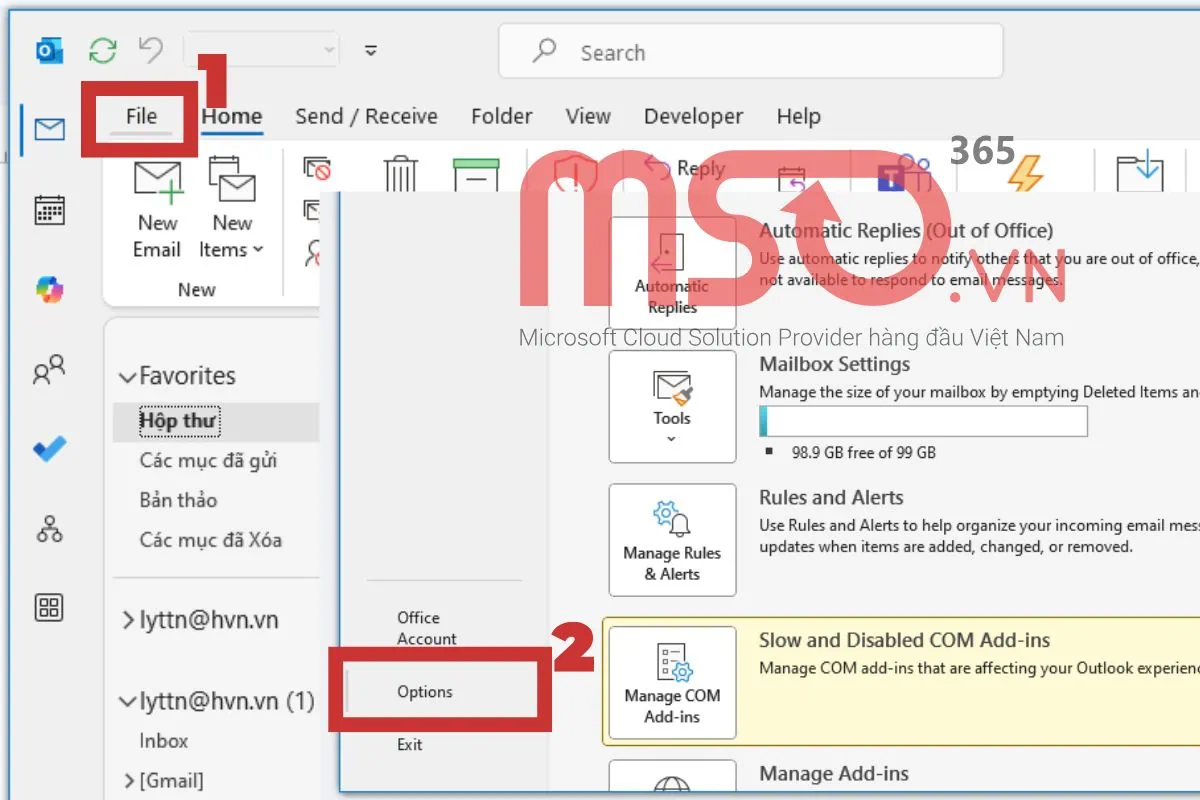
Task: Select the Archive icon on the ribbon
Action: click(476, 172)
